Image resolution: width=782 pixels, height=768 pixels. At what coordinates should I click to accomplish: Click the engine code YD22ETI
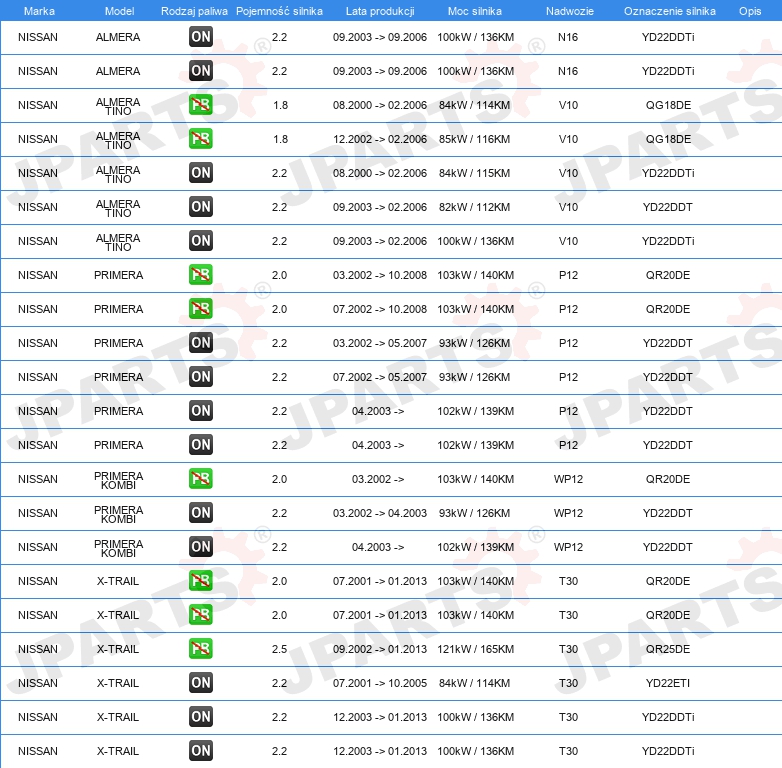point(668,683)
